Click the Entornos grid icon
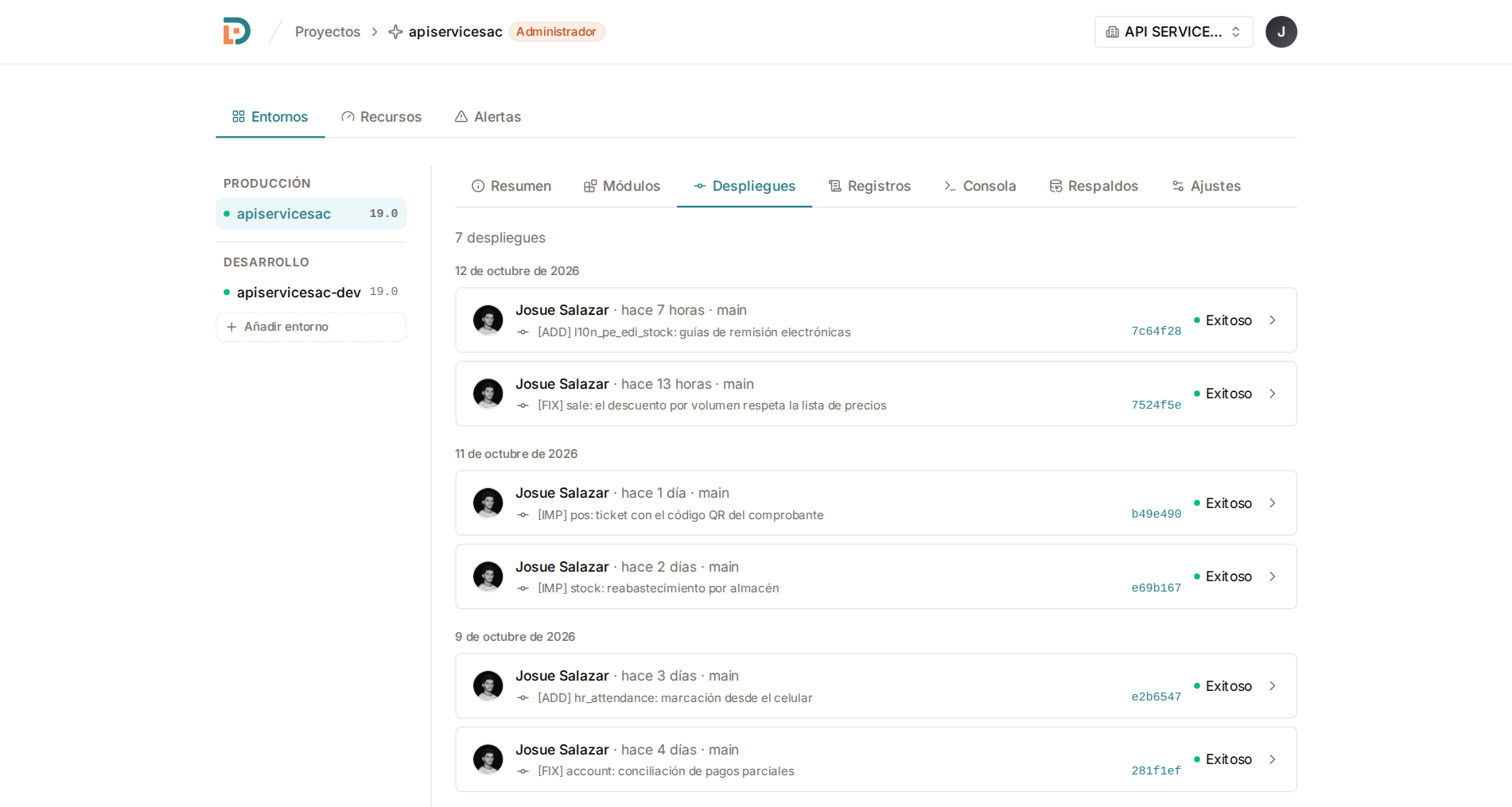Image resolution: width=1512 pixels, height=807 pixels. tap(239, 117)
